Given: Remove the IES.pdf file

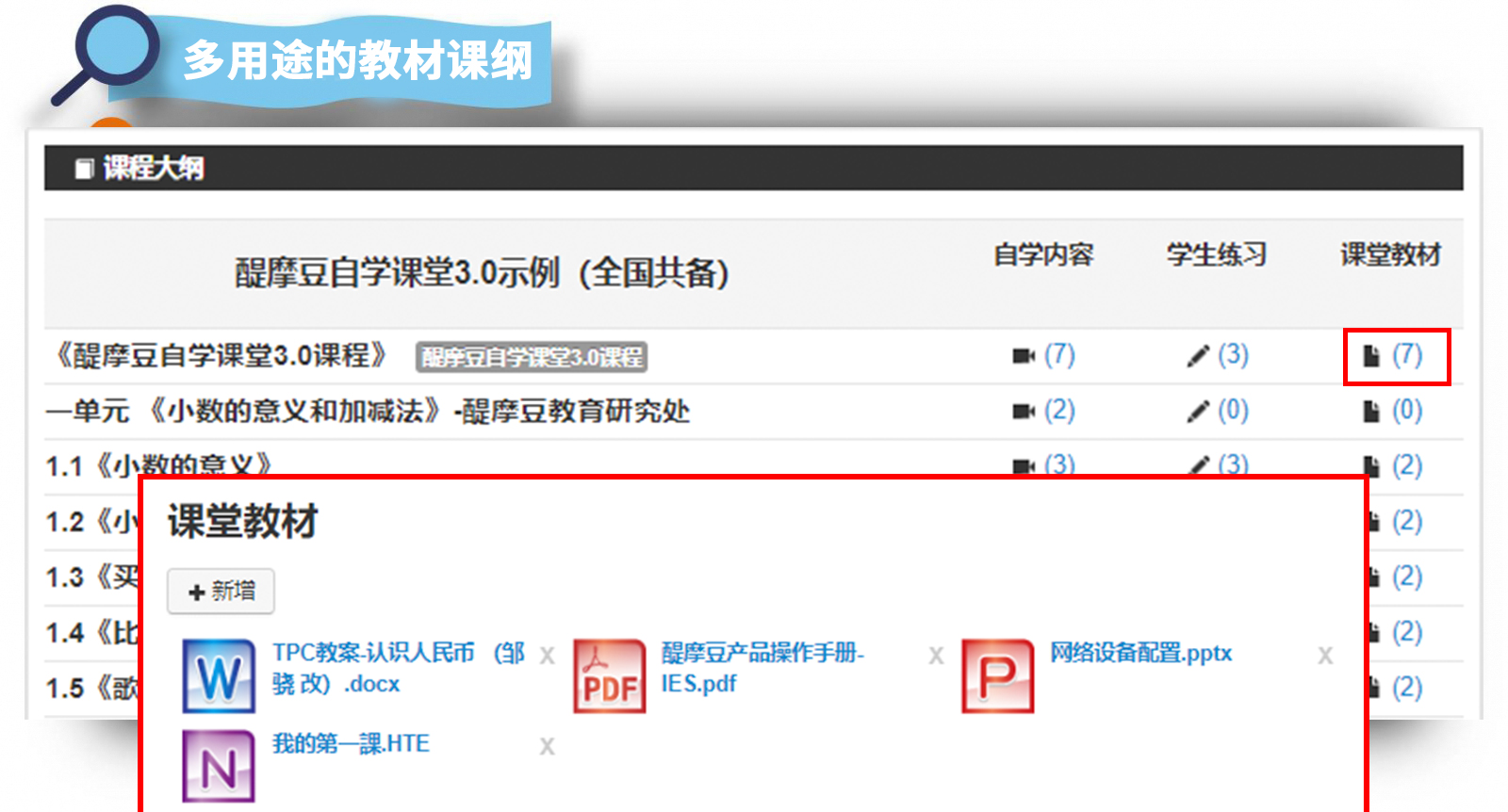Looking at the screenshot, I should coord(936,656).
